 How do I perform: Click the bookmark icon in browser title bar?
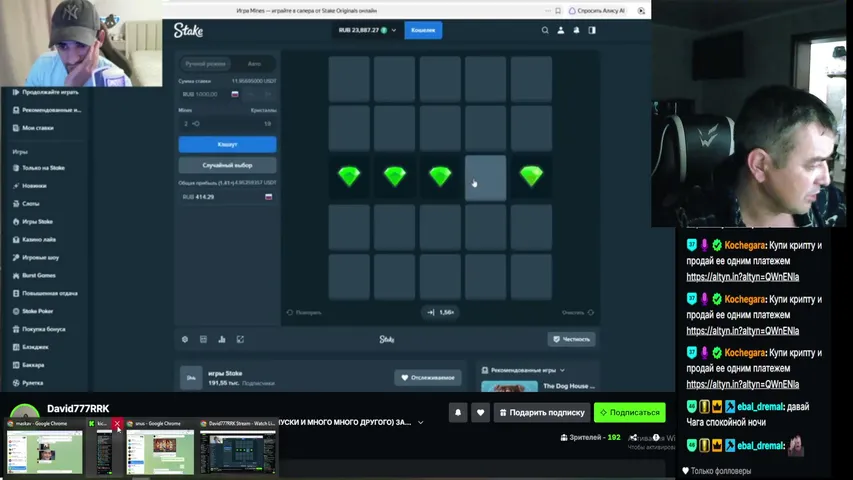point(558,11)
